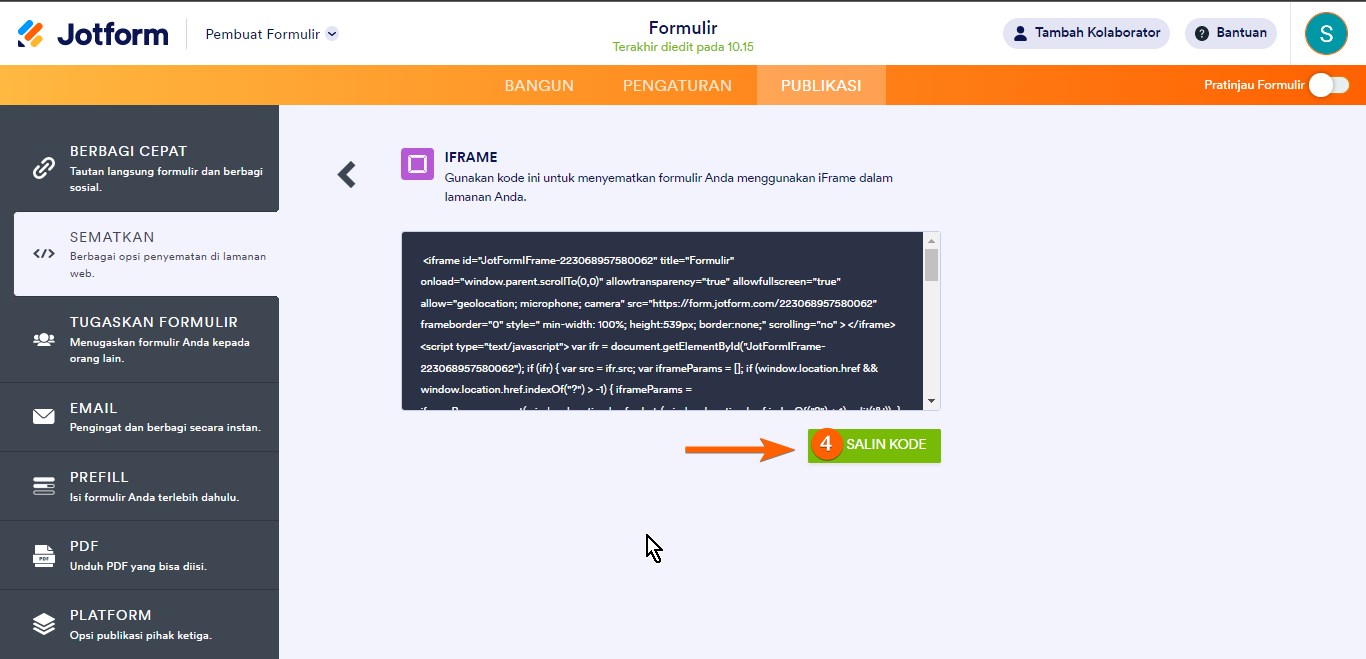The width and height of the screenshot is (1366, 659).
Task: Click the PDF file icon
Action: pyautogui.click(x=44, y=555)
